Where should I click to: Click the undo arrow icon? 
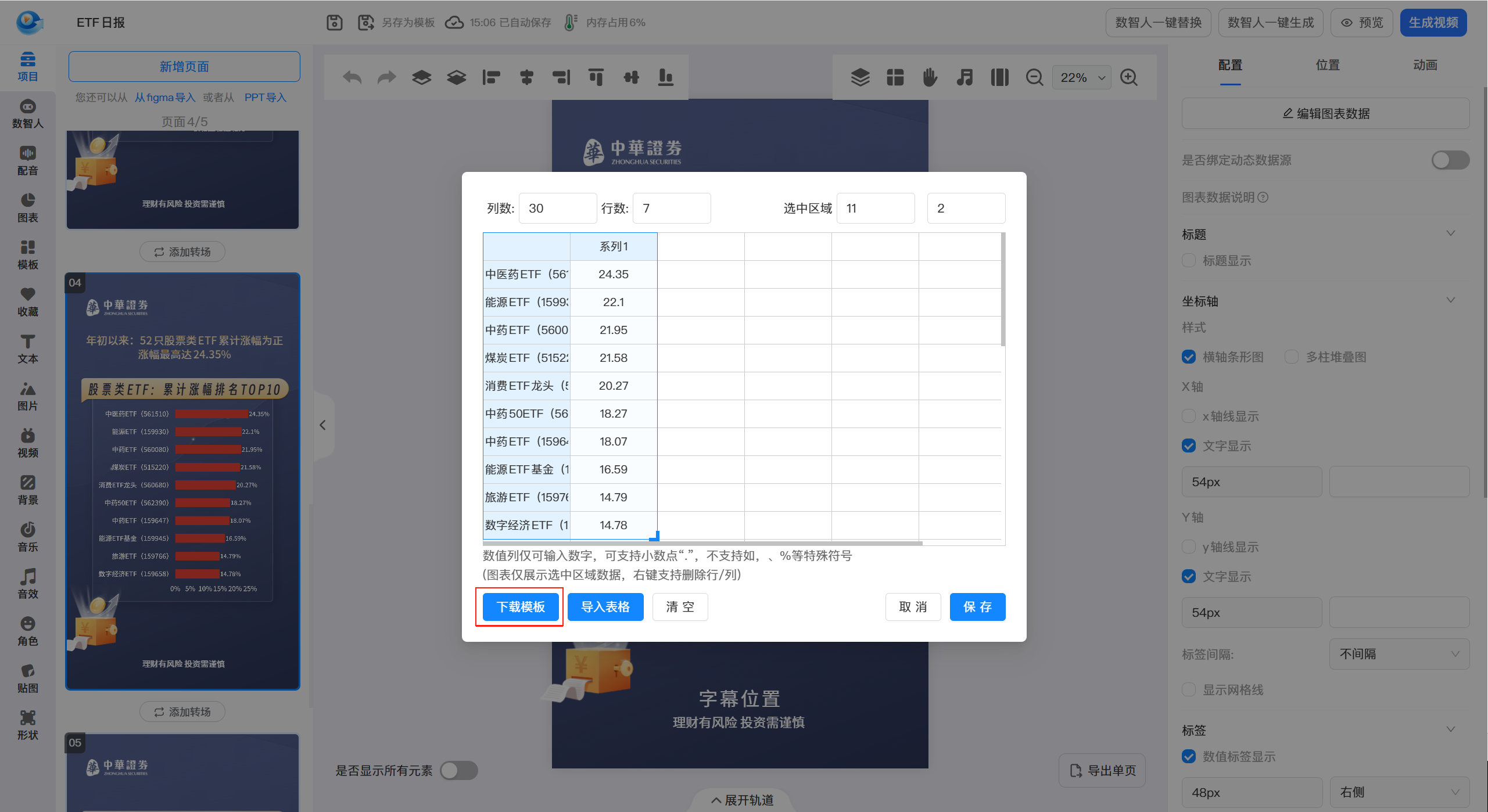pos(352,77)
